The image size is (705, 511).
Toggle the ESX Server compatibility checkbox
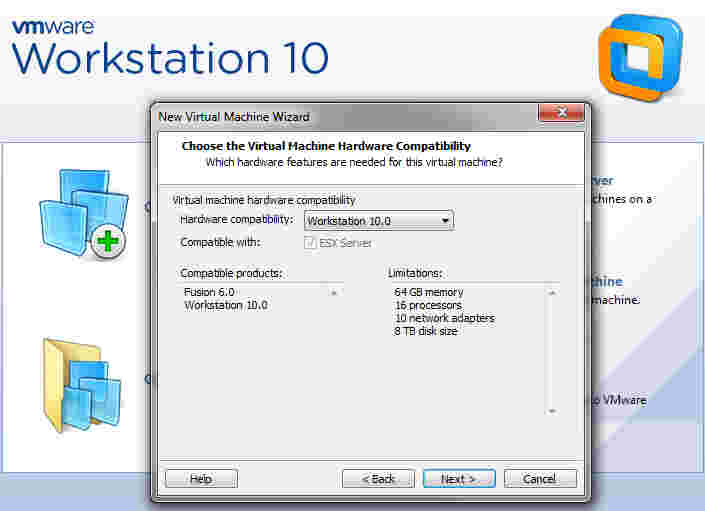point(310,243)
